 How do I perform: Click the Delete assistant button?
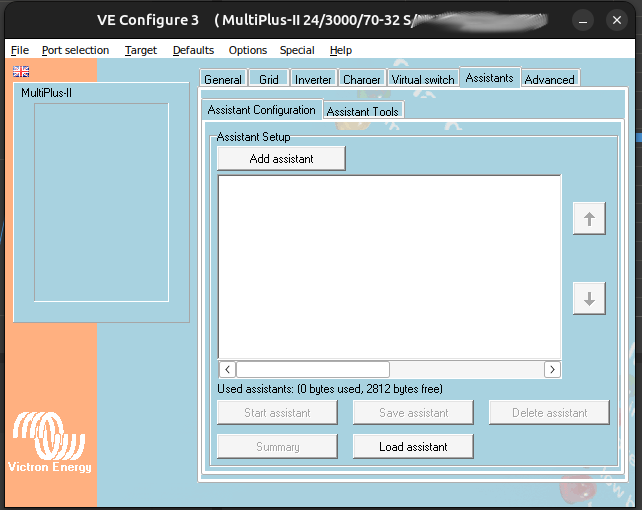[x=549, y=413]
